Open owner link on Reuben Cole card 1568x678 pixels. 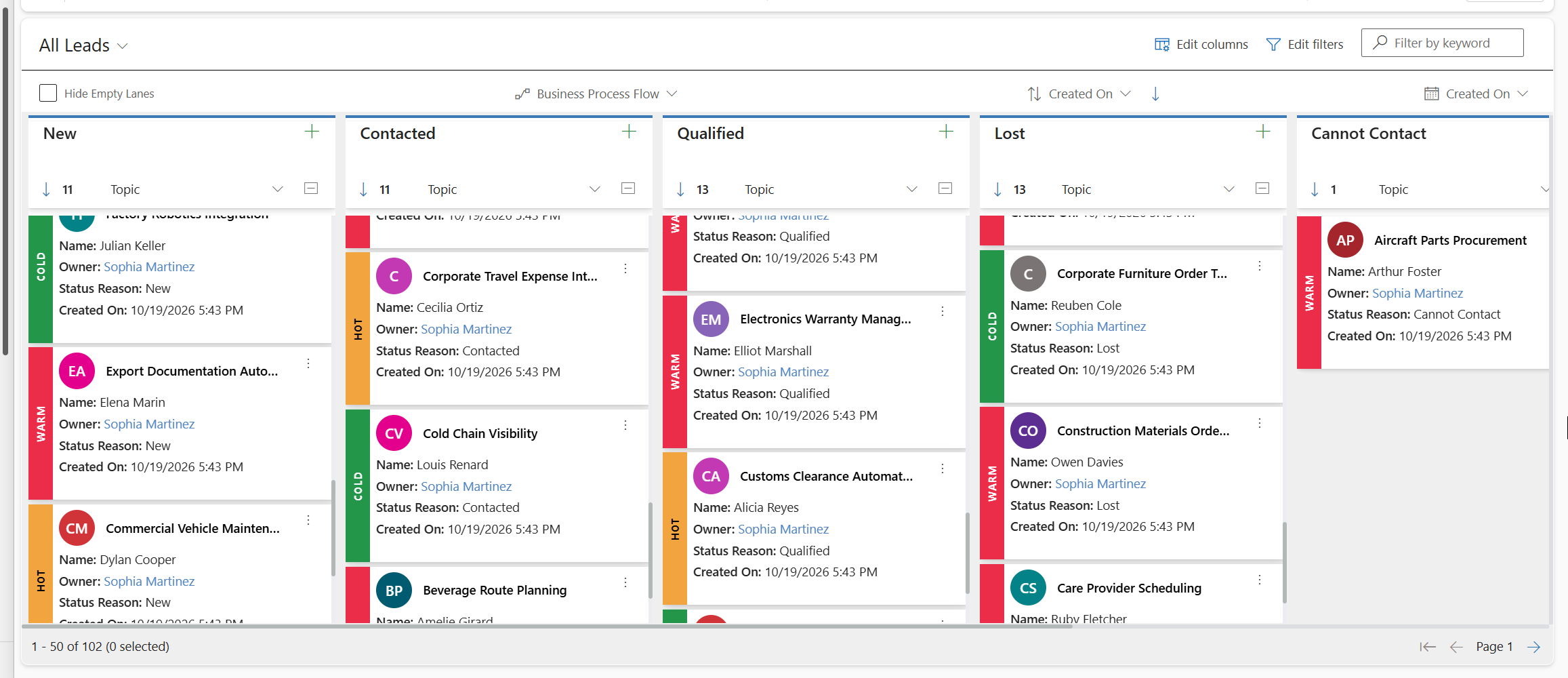pos(1100,327)
